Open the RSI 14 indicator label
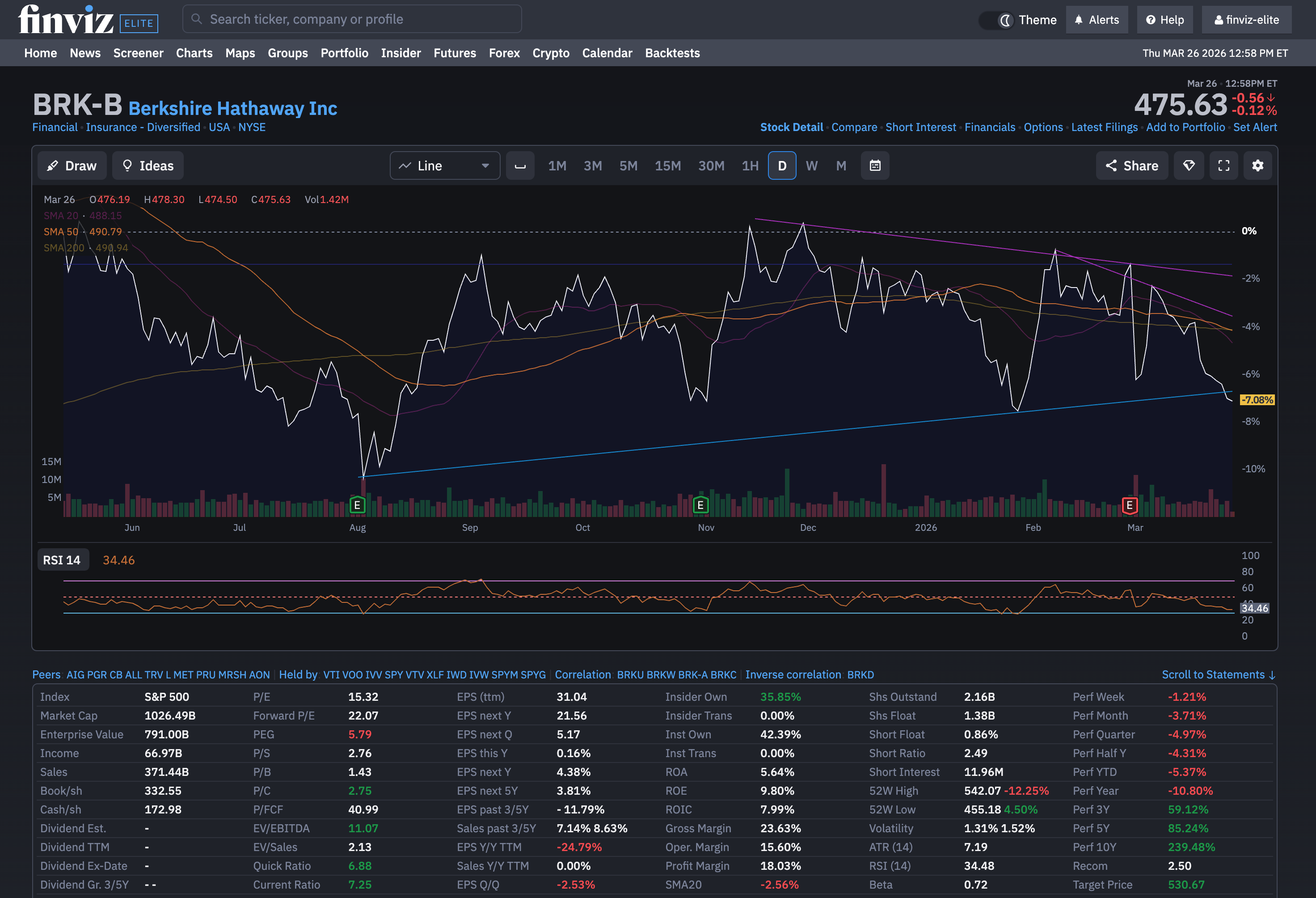Image resolution: width=1316 pixels, height=898 pixels. 62,560
